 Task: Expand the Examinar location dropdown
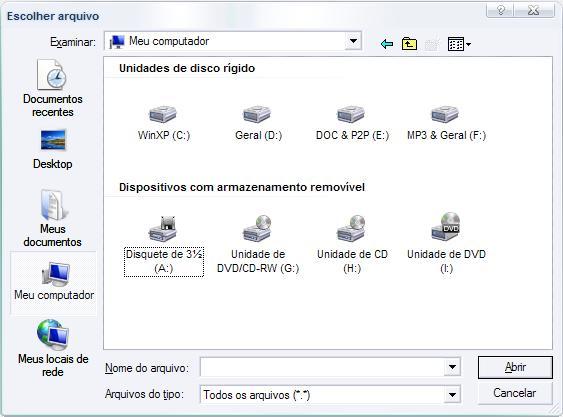click(x=353, y=41)
